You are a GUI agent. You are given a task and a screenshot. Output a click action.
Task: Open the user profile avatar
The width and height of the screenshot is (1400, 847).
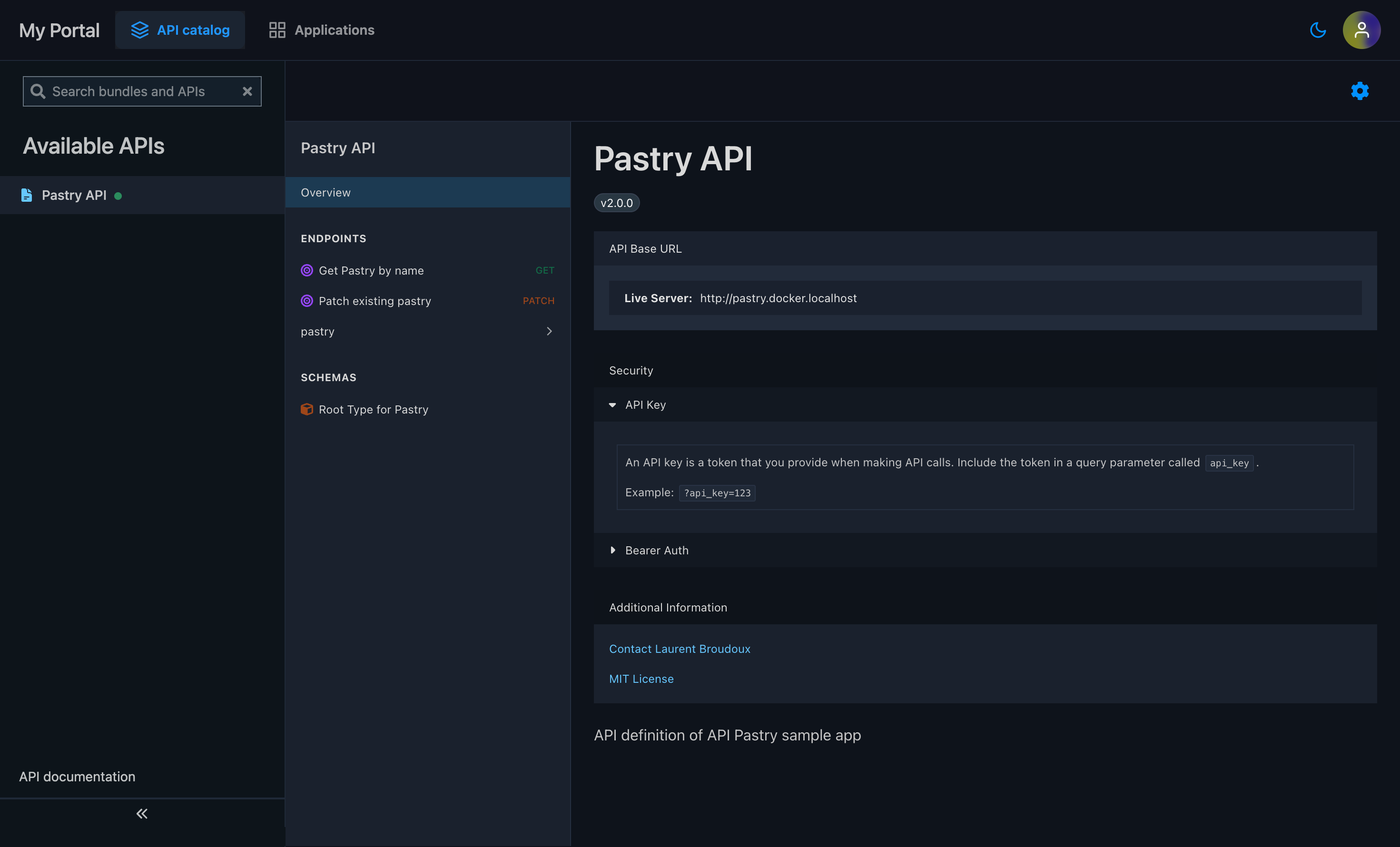pyautogui.click(x=1361, y=30)
